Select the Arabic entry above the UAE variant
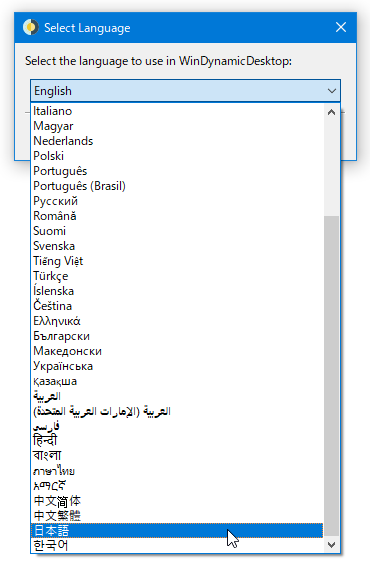The width and height of the screenshot is (370, 566). coord(177,396)
